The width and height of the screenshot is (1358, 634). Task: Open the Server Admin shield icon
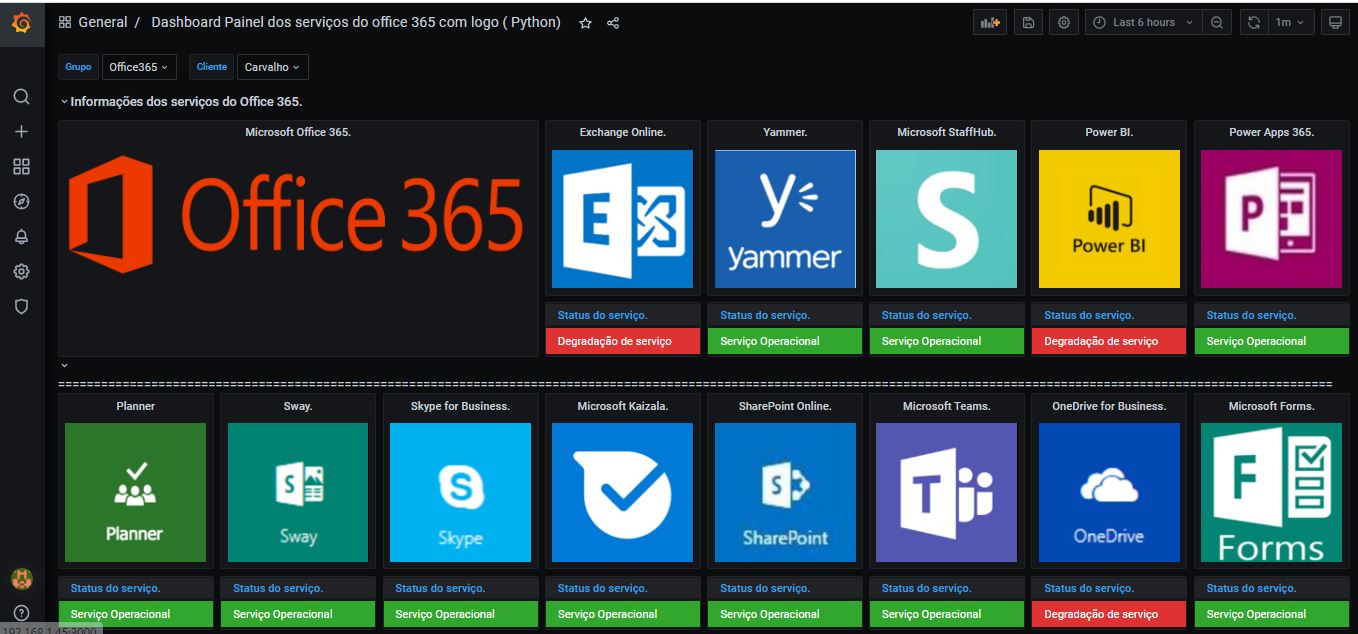click(x=21, y=307)
